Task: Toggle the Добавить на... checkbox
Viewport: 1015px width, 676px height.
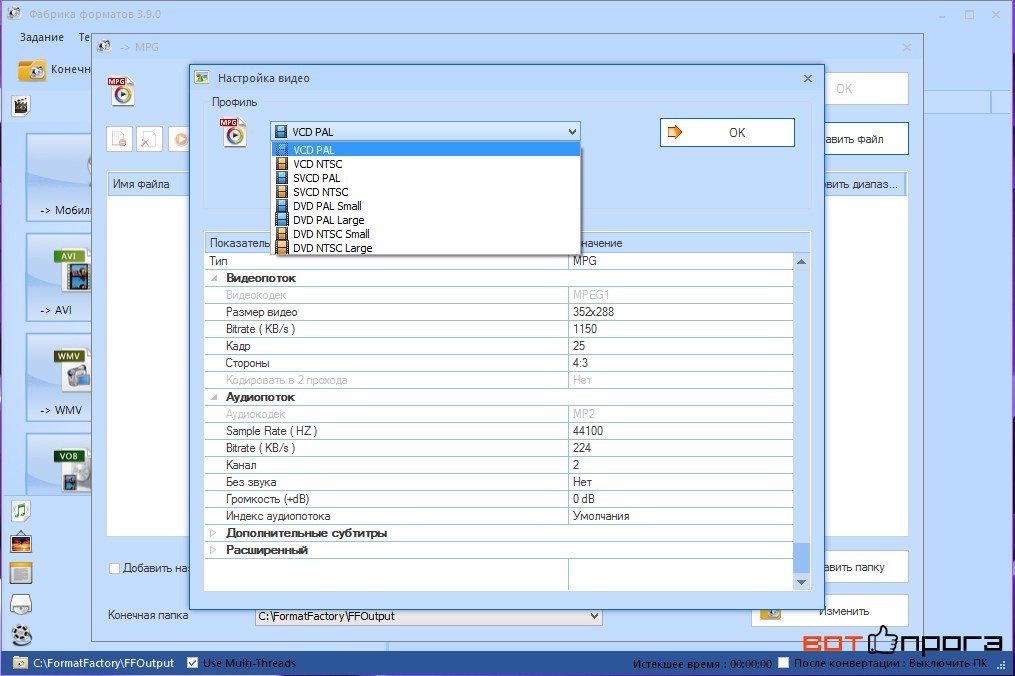Action: pos(115,569)
